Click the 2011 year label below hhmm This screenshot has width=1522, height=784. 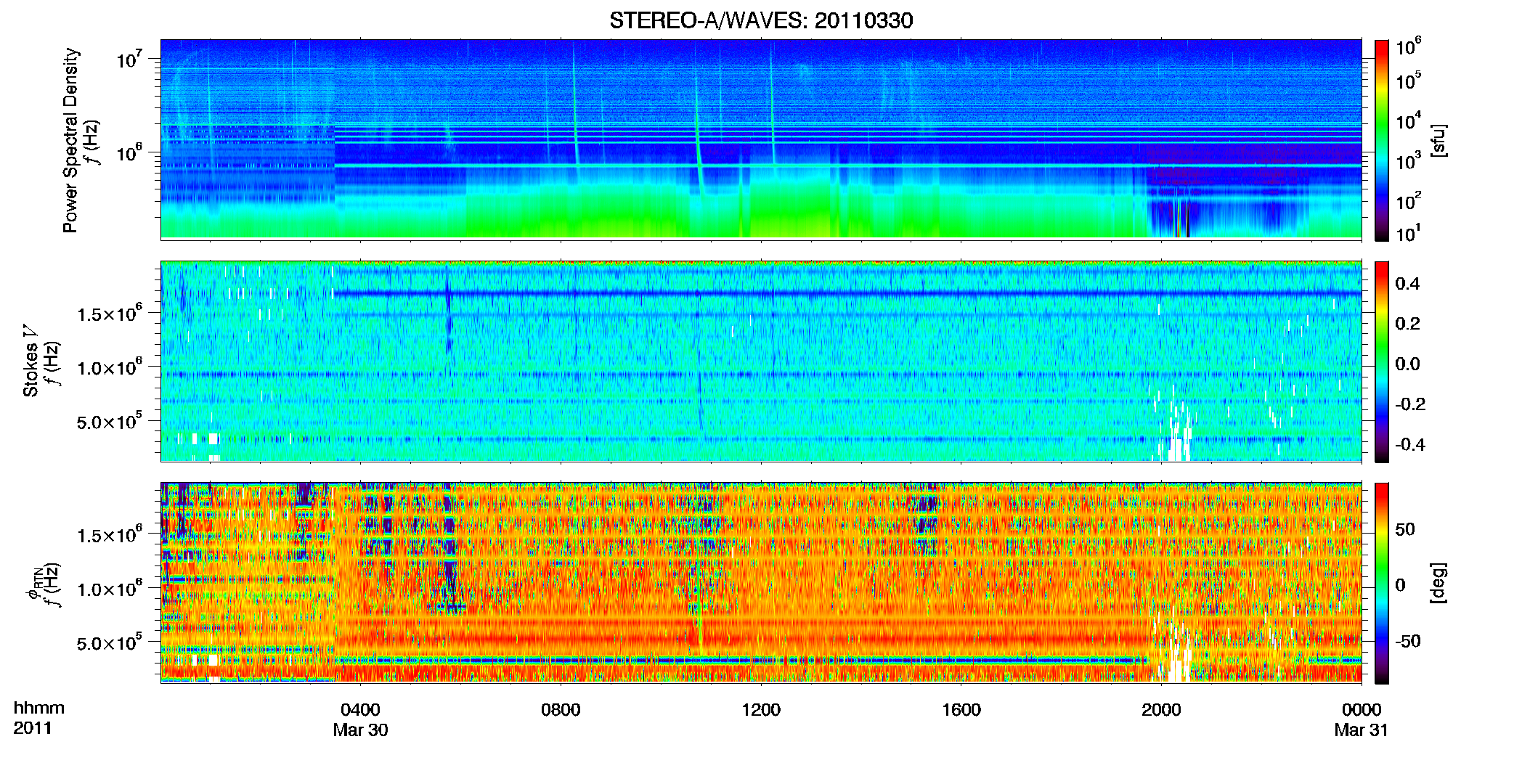click(x=33, y=728)
